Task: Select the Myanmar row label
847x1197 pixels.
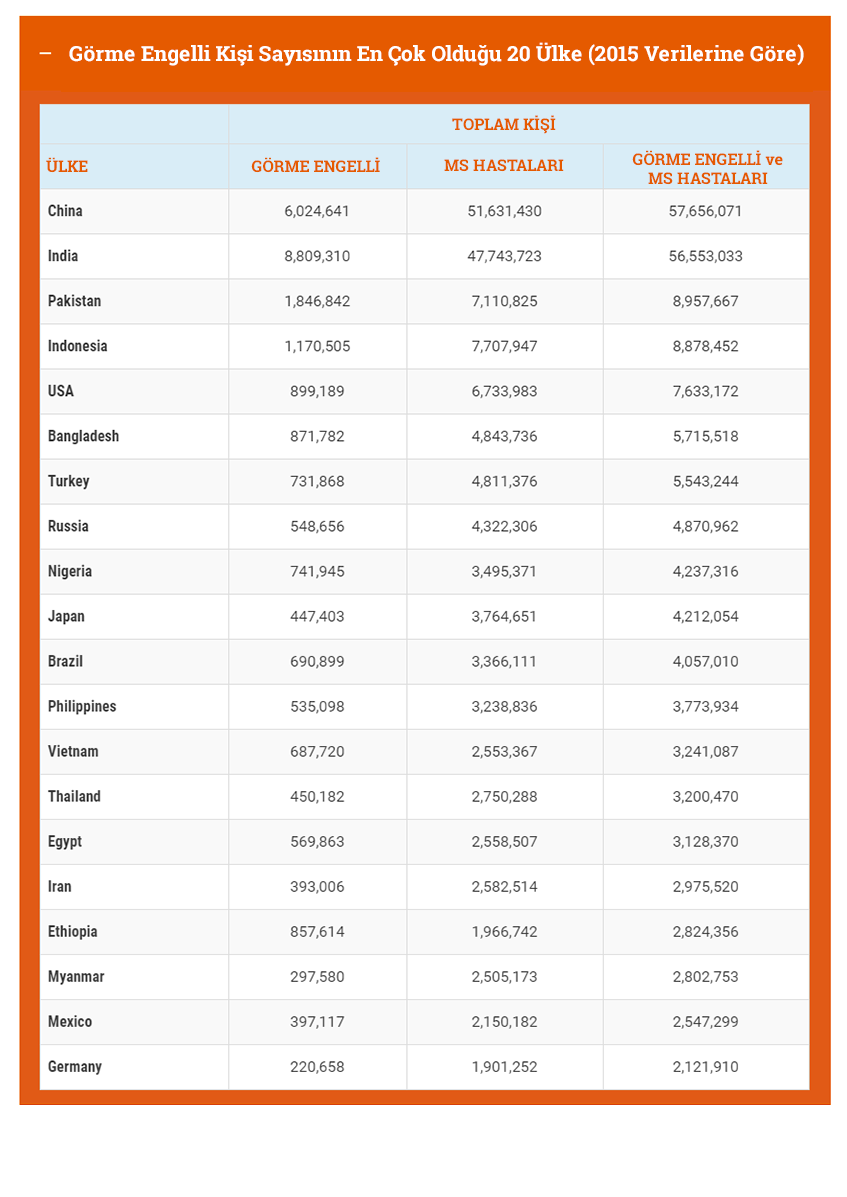Action: point(76,976)
